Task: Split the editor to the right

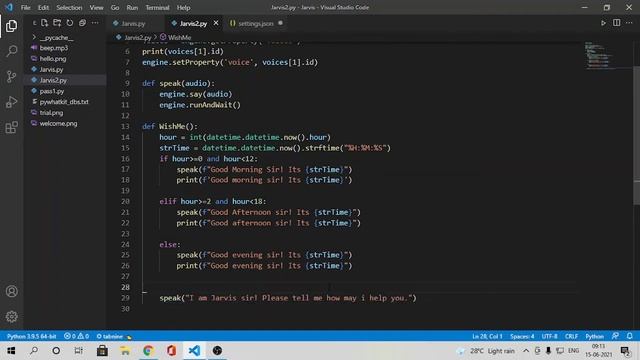Action: coord(616,23)
